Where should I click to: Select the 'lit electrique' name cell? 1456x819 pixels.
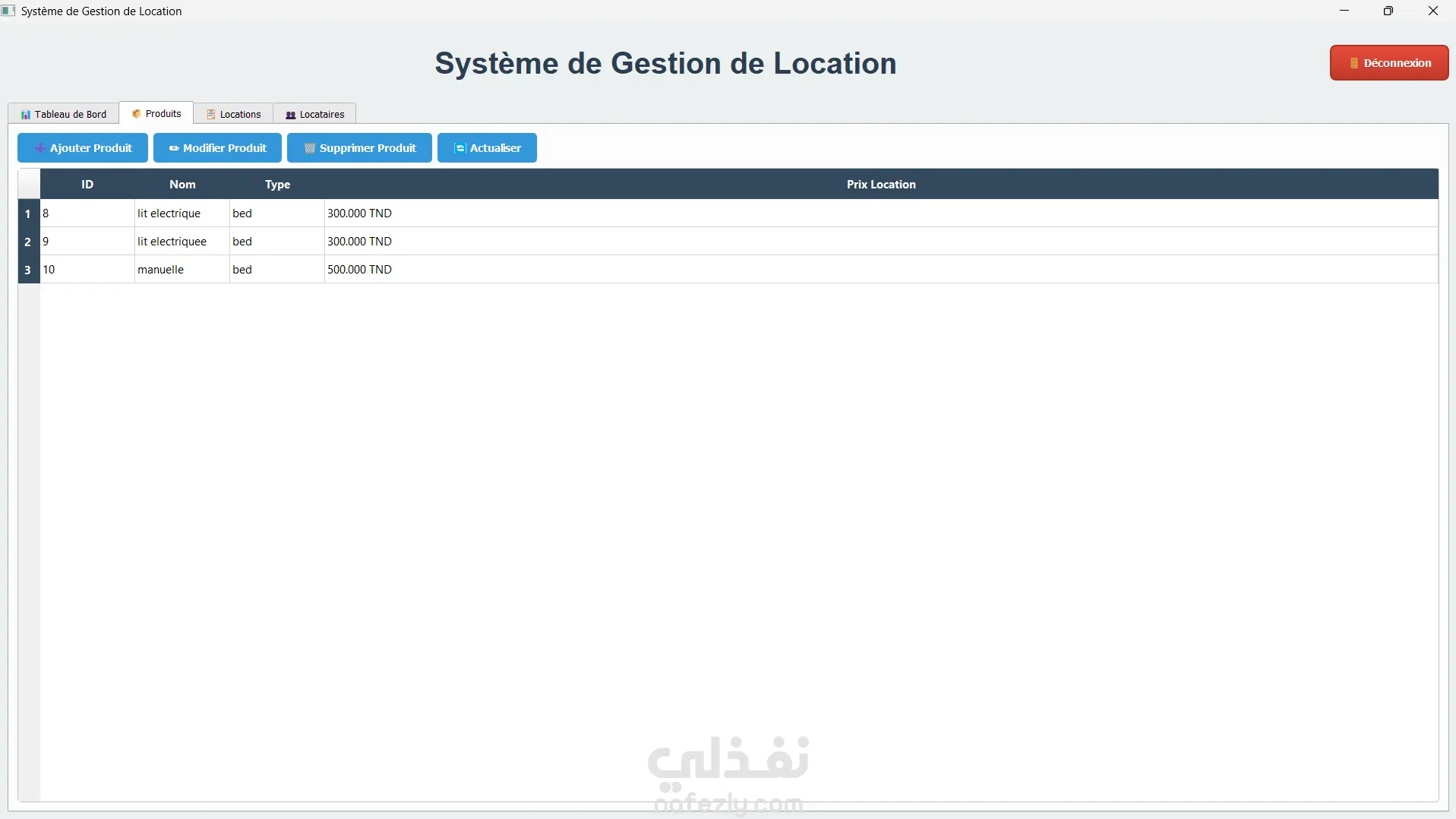coord(182,213)
